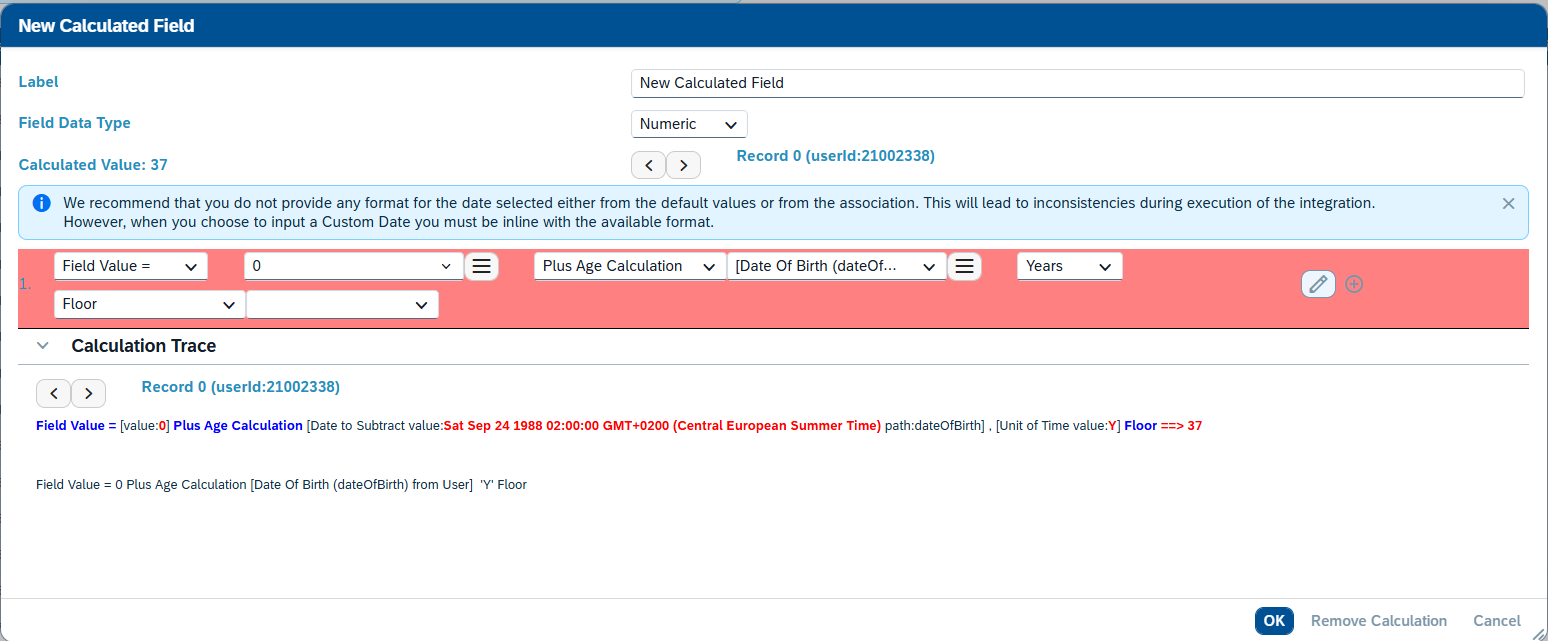
Task: Open the empty dropdown next to Floor
Action: coord(342,304)
